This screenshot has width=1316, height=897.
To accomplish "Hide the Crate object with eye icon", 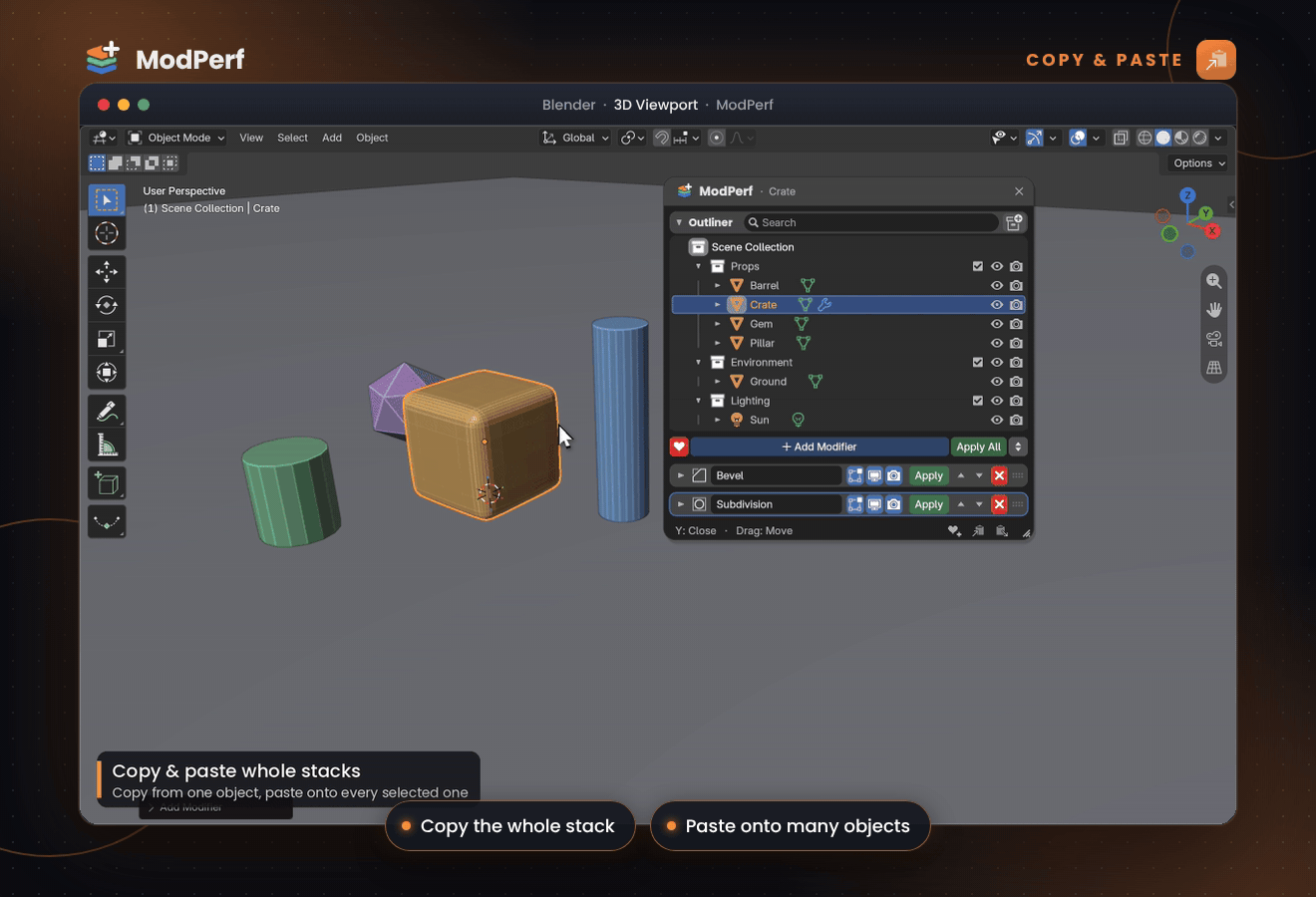I will click(996, 305).
